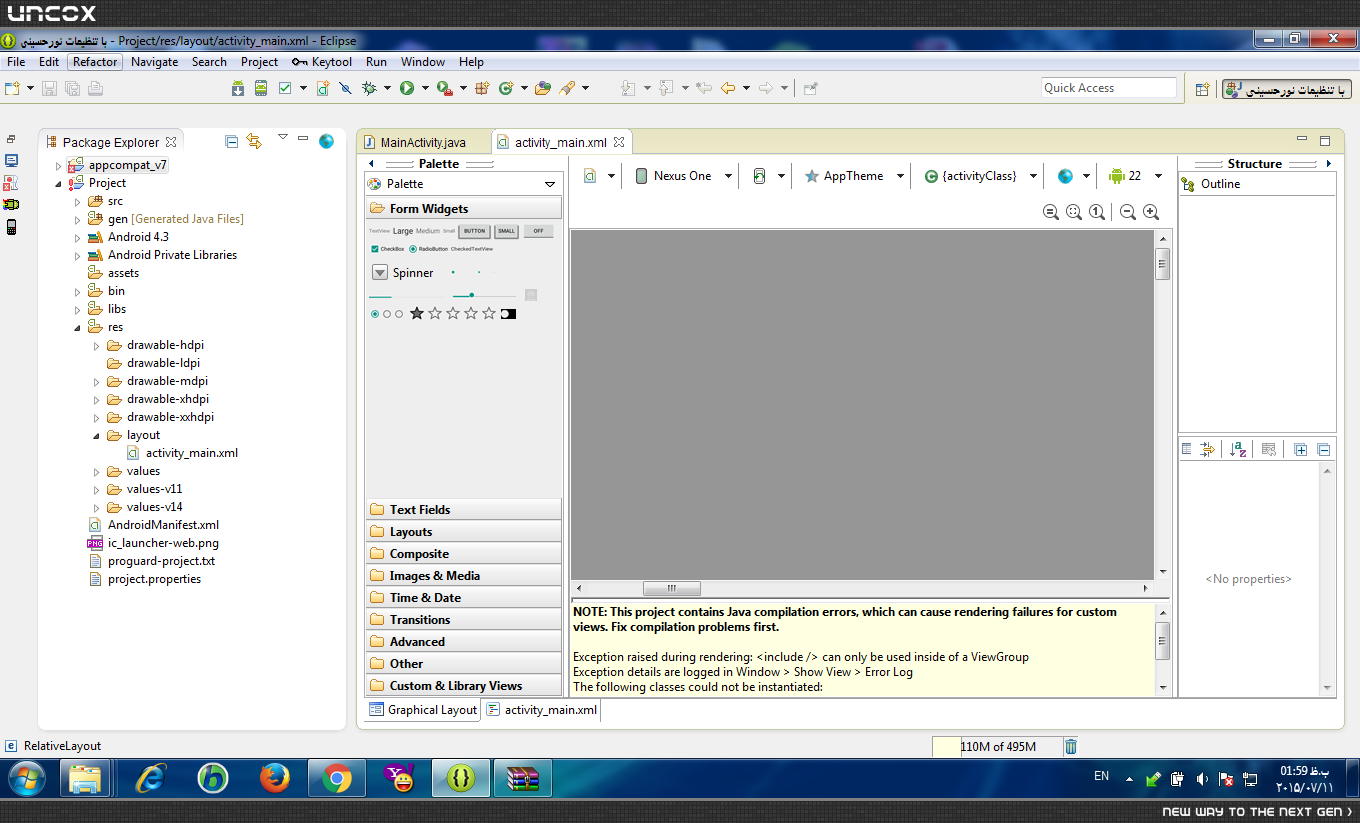The height and width of the screenshot is (823, 1360).
Task: Click the green Run button
Action: click(x=407, y=88)
